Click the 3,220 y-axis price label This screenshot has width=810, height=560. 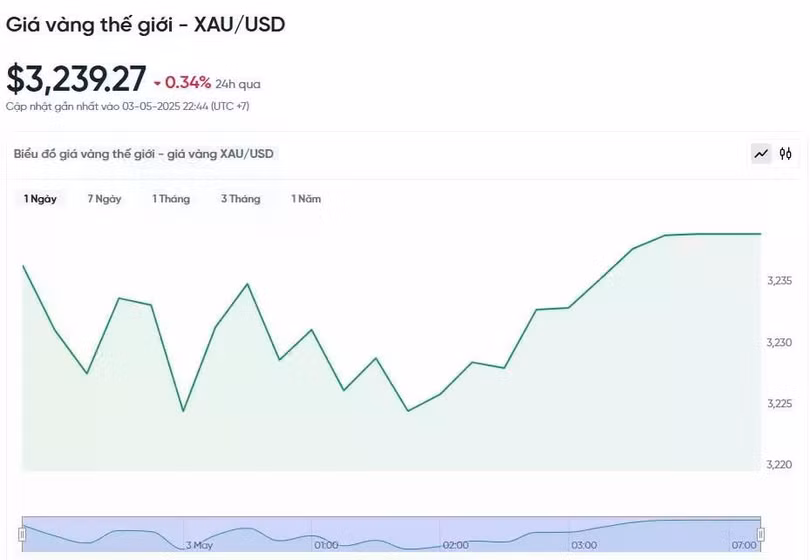pos(779,464)
